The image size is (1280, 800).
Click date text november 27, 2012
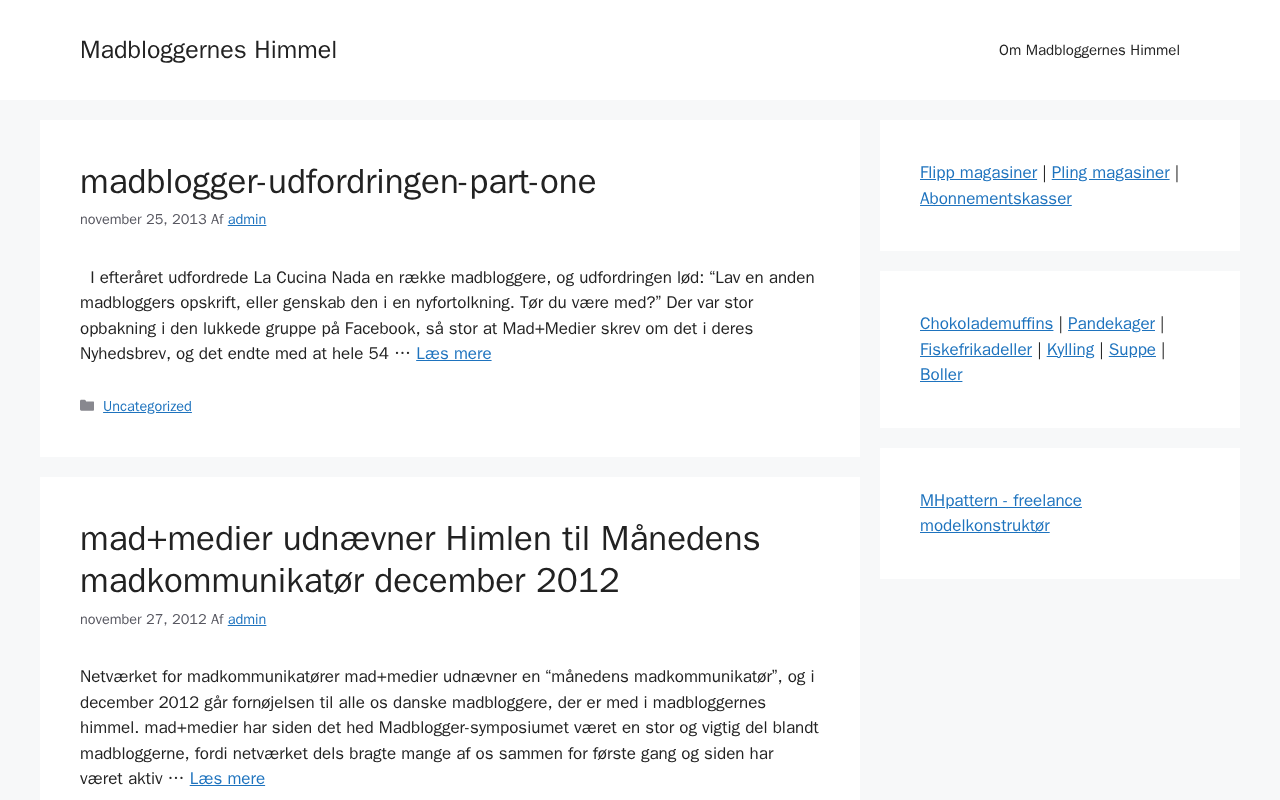click(143, 619)
